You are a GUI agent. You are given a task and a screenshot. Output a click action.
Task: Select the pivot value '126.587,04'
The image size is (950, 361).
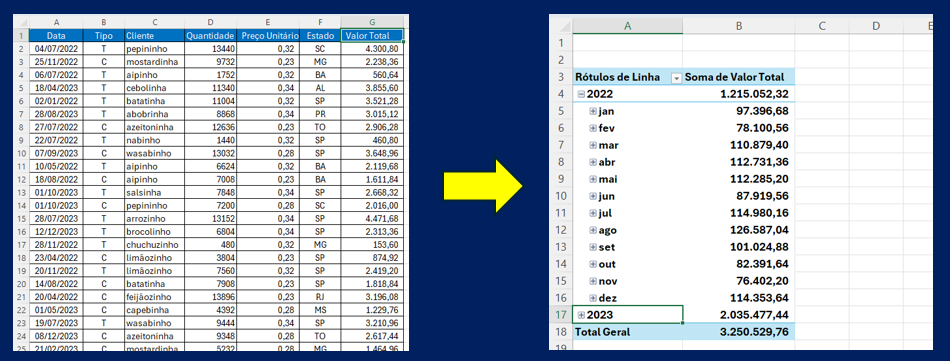coord(739,230)
